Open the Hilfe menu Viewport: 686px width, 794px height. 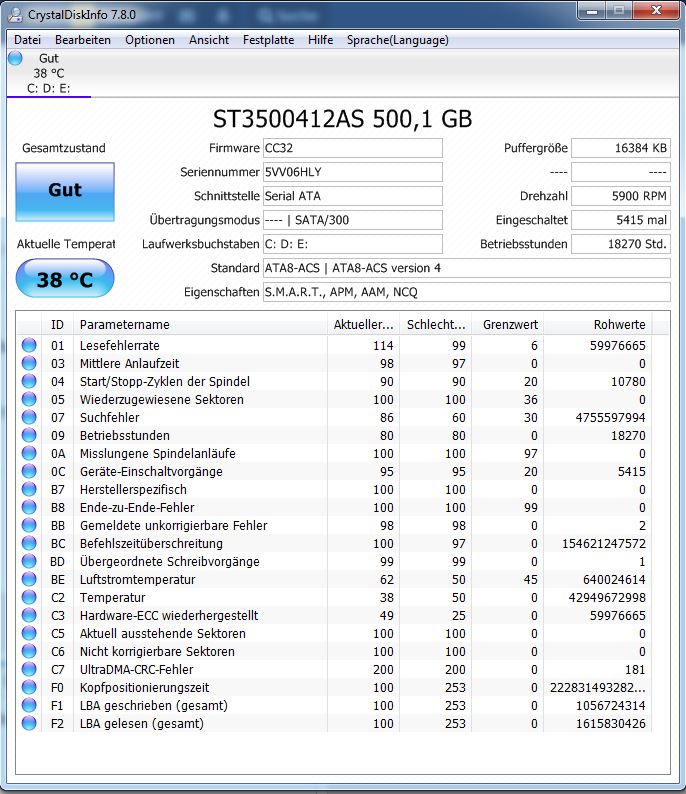click(x=320, y=40)
